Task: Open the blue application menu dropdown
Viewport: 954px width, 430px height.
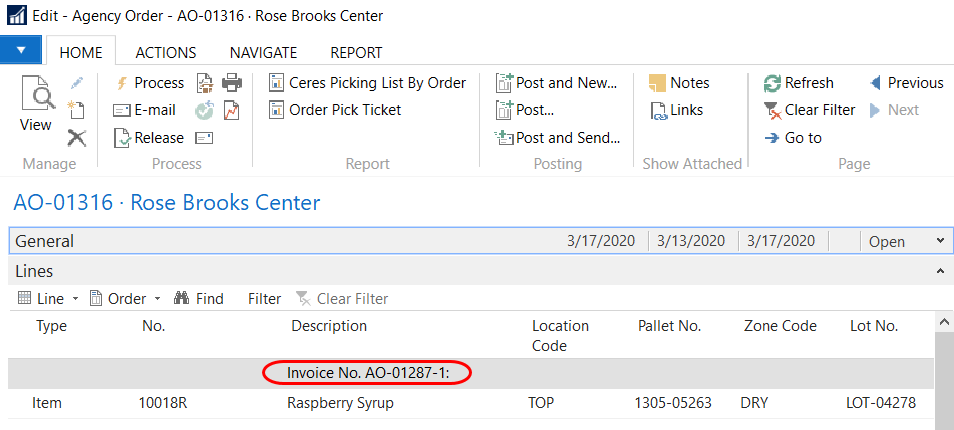Action: point(21,49)
